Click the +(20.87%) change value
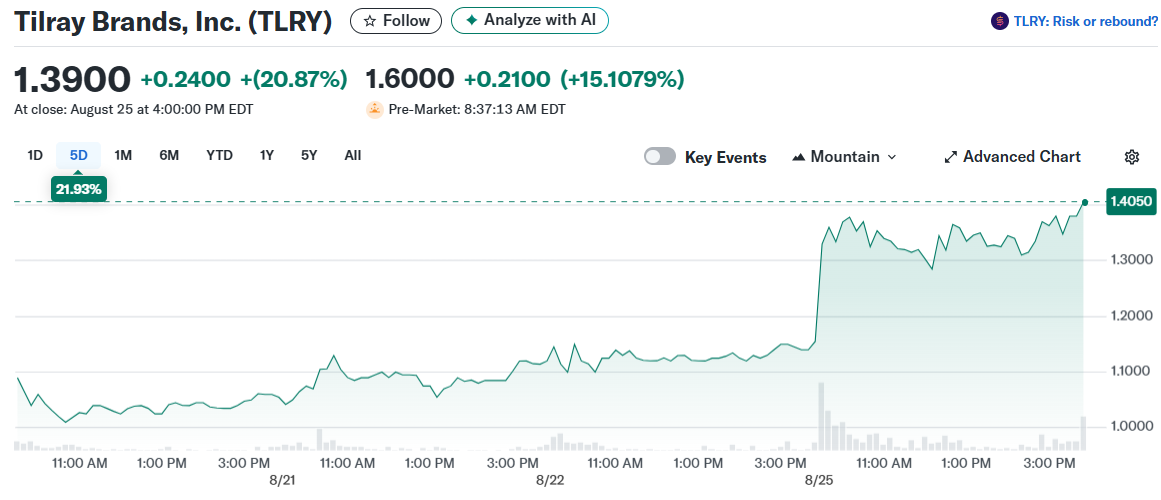This screenshot has height=500, width=1161. pyautogui.click(x=294, y=79)
